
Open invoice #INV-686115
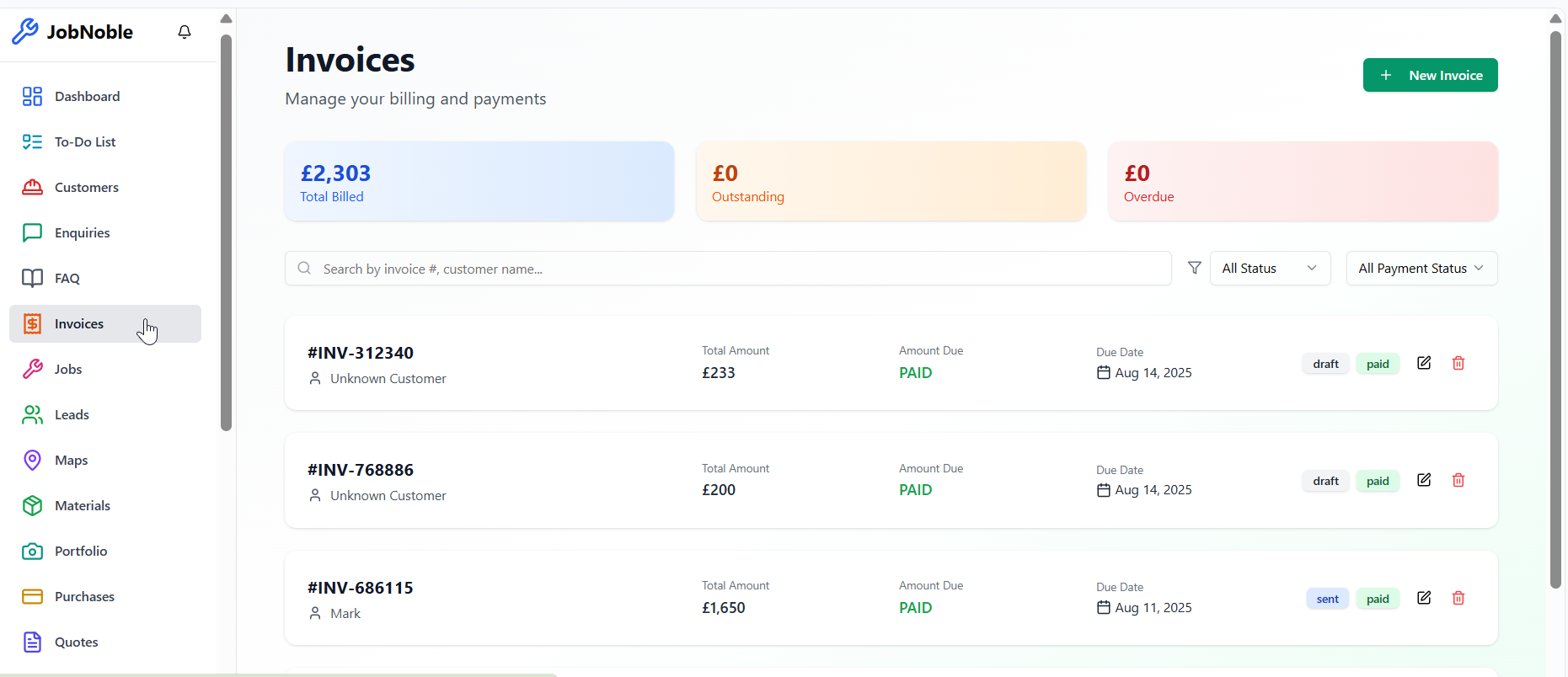(361, 588)
